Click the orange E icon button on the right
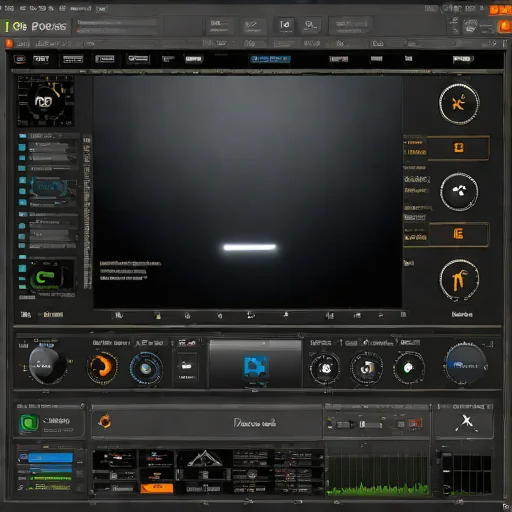512x512 pixels. 459,234
